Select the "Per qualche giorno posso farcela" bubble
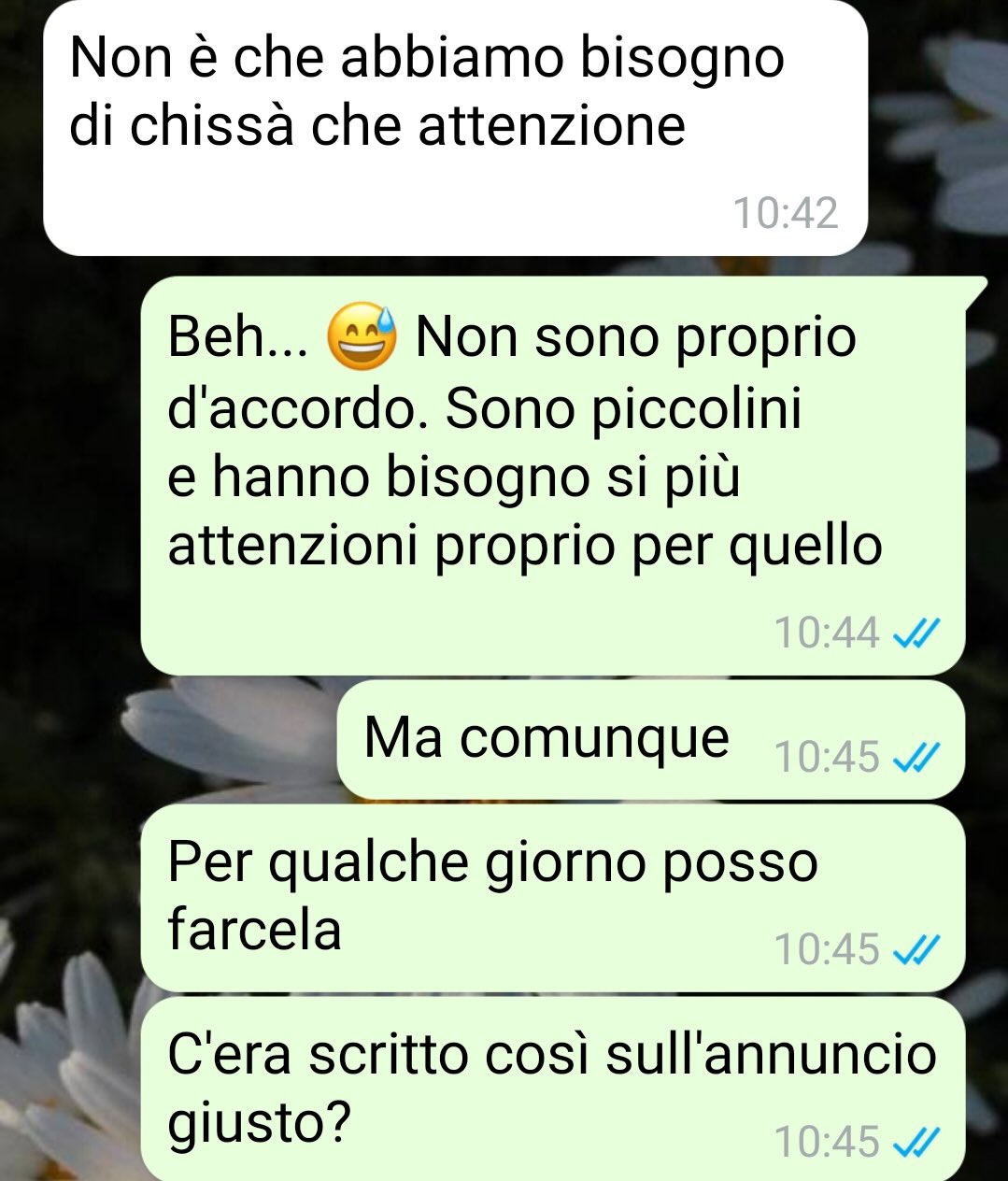The image size is (1008, 1181). tap(553, 898)
